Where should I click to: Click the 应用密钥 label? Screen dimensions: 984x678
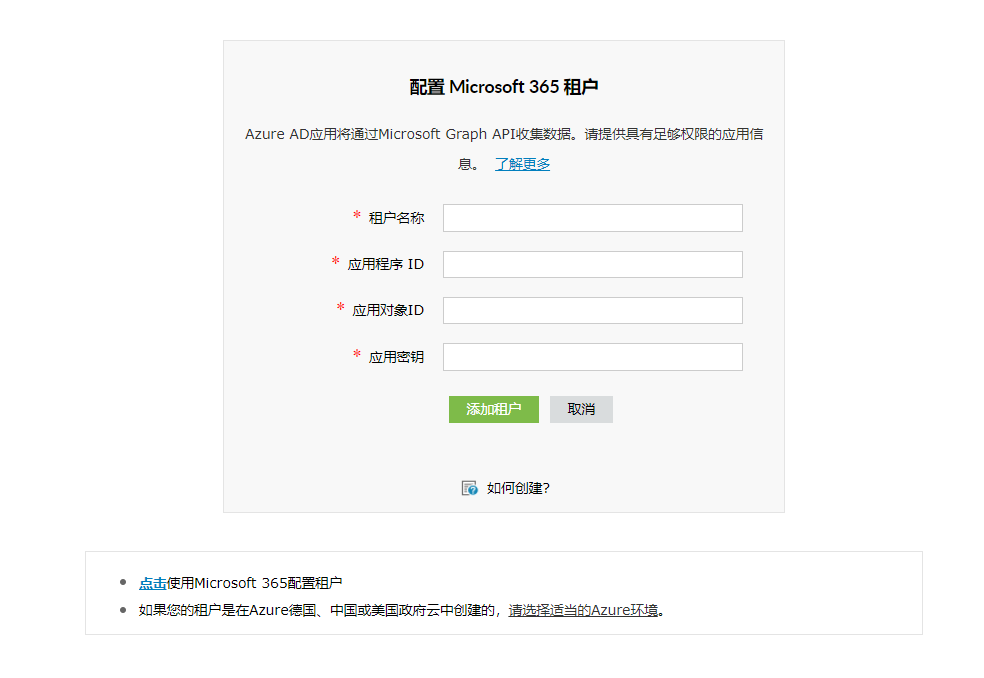click(x=396, y=357)
